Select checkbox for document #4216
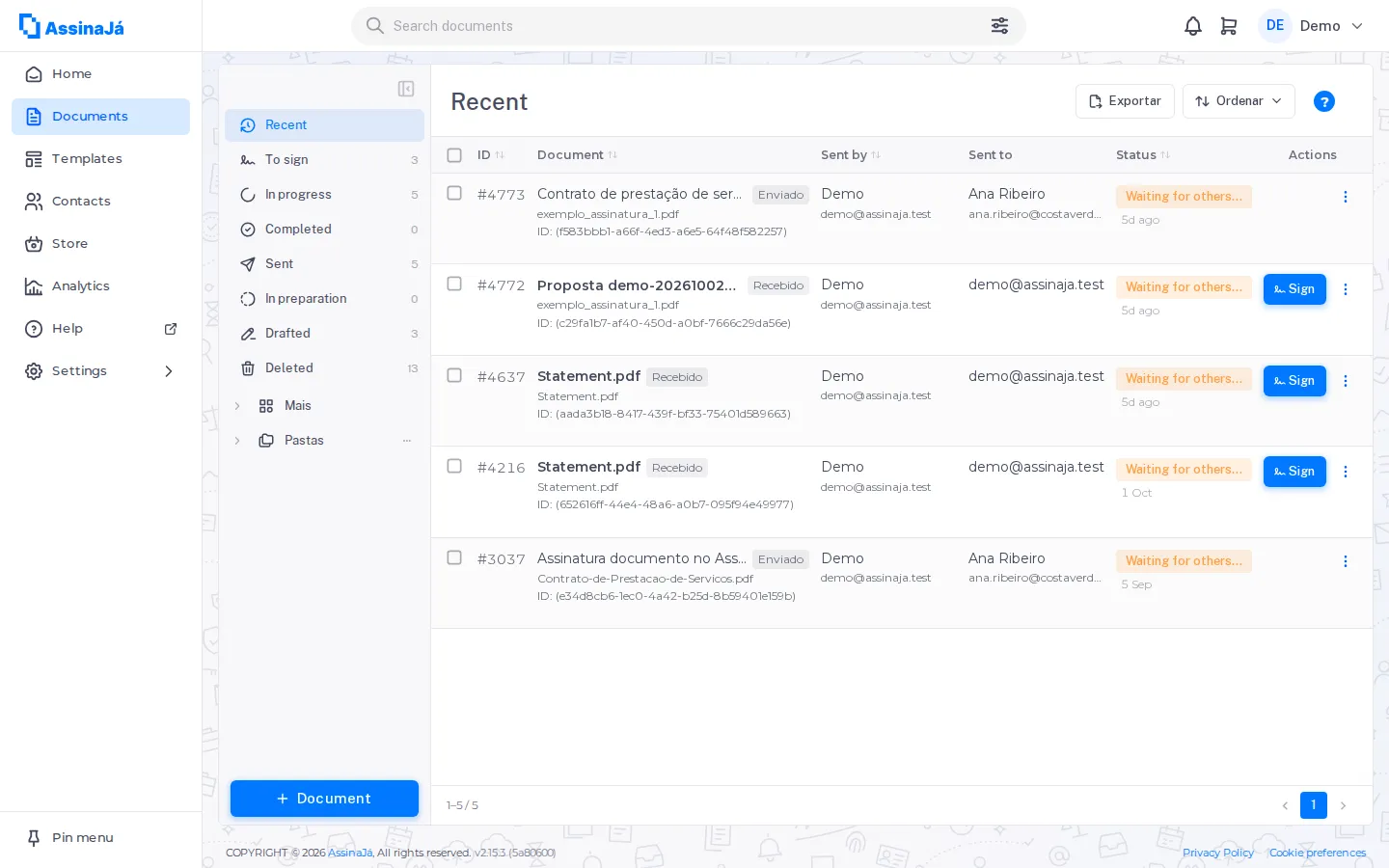The width and height of the screenshot is (1389, 868). click(454, 466)
